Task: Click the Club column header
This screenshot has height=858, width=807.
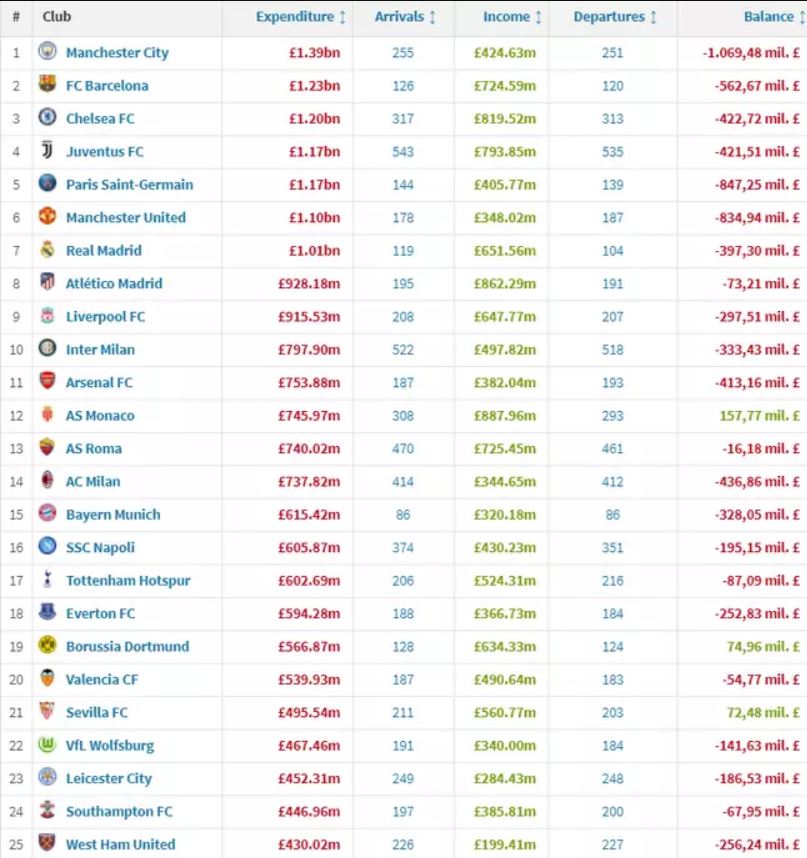Action: [57, 17]
